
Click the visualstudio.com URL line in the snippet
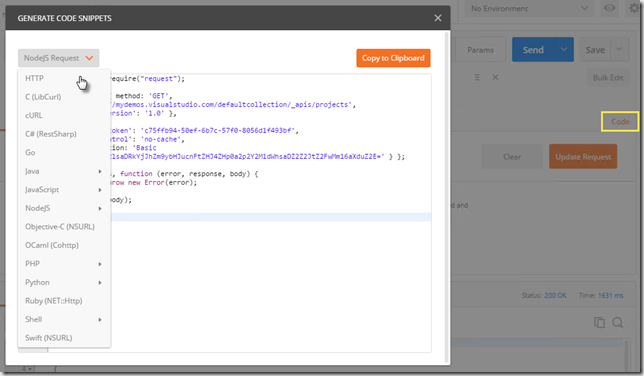(x=232, y=104)
